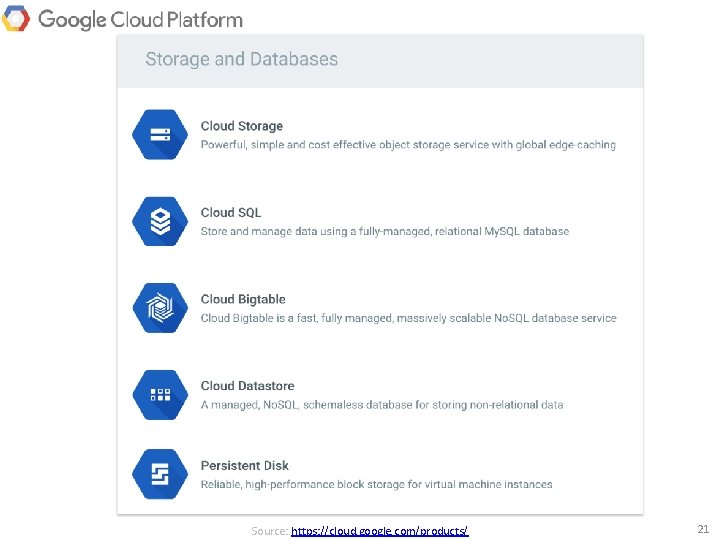Open the Cloud Datastore heading
The image size is (720, 540).
[x=248, y=386]
